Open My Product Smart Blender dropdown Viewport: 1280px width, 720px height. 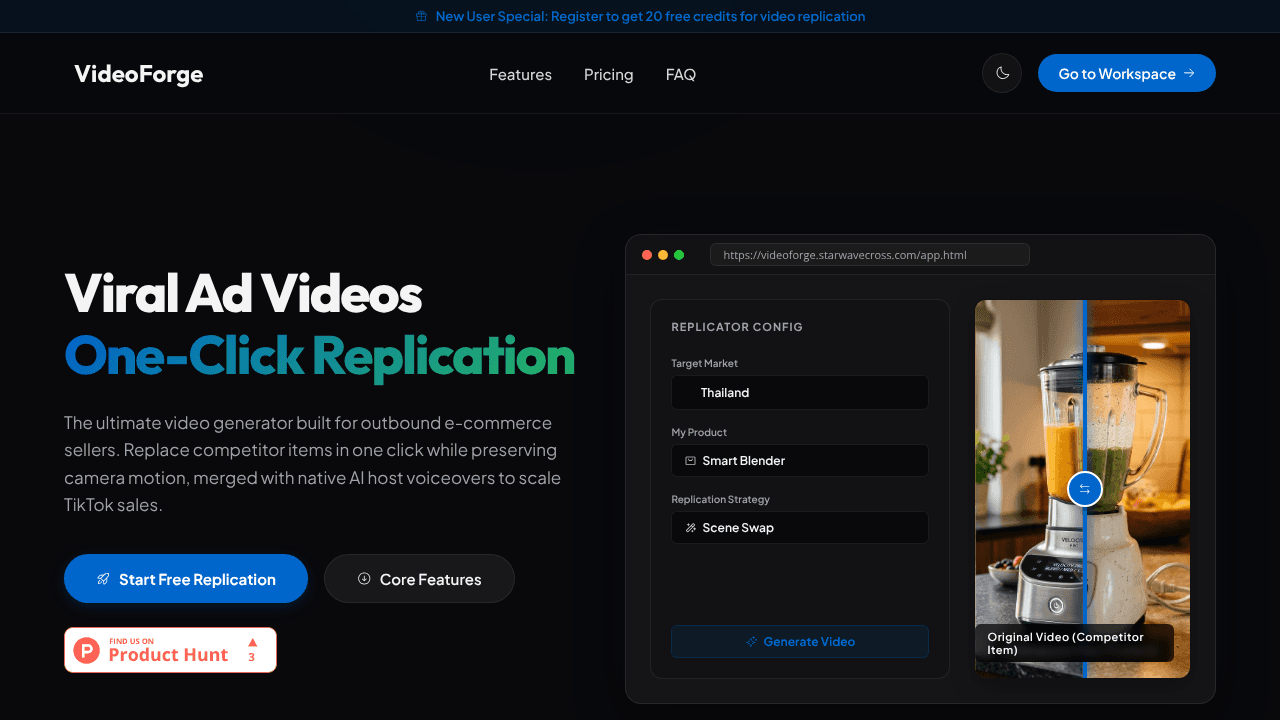coord(800,460)
